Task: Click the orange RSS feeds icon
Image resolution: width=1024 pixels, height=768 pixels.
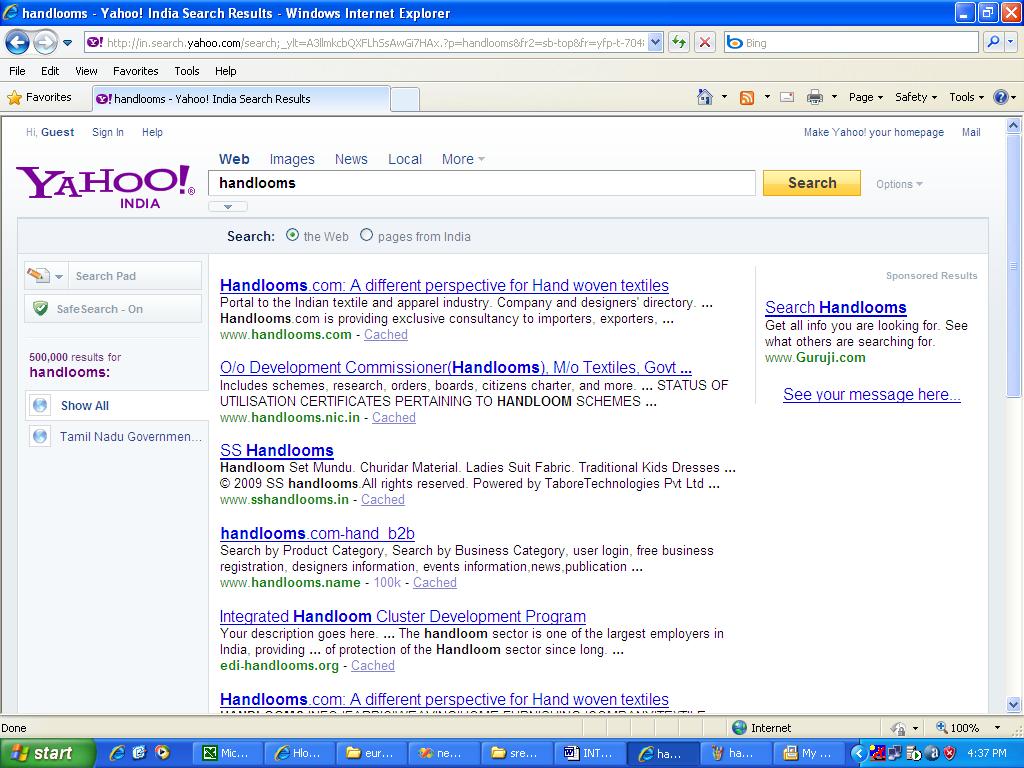Action: [747, 97]
